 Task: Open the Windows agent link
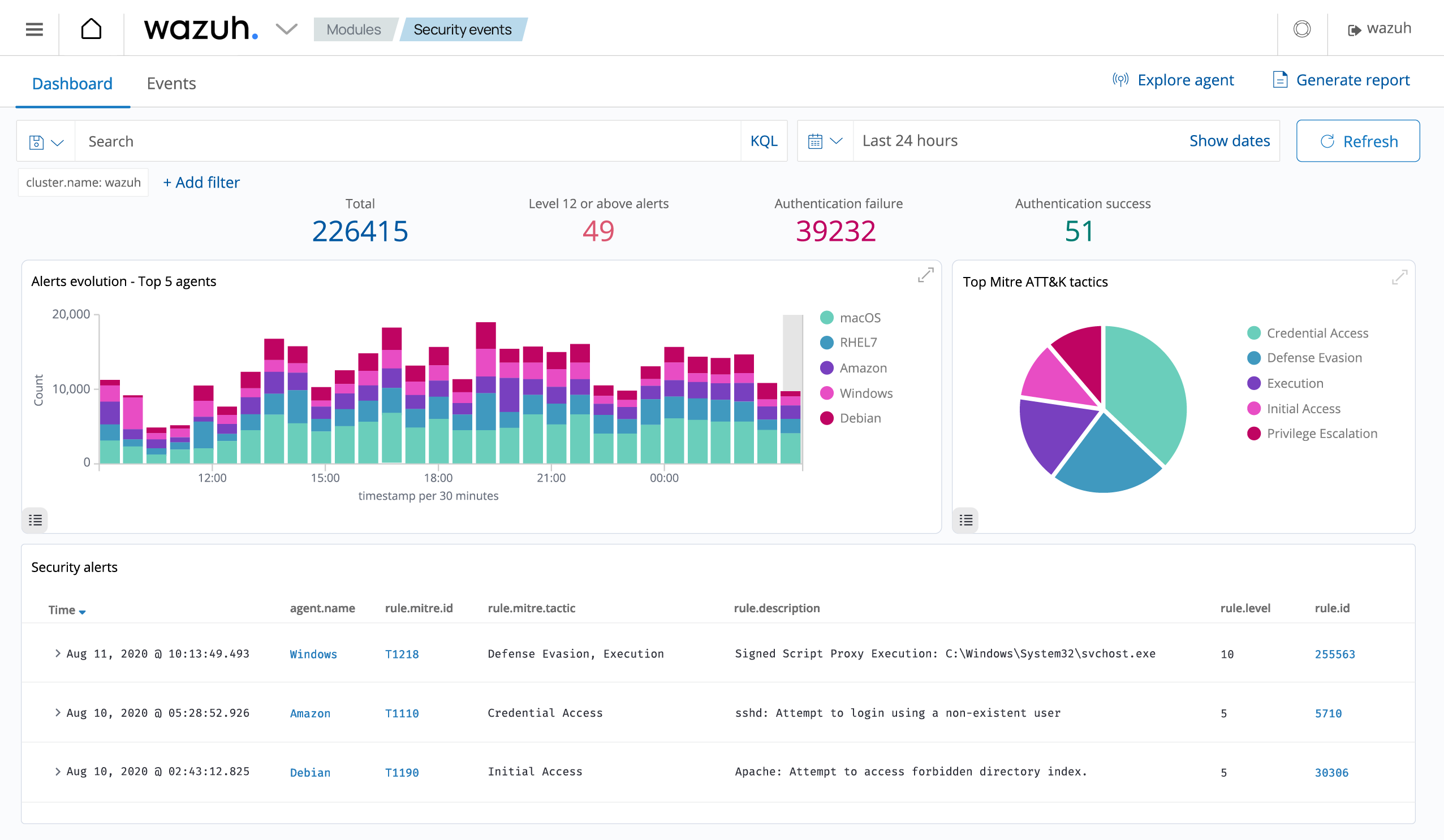313,655
